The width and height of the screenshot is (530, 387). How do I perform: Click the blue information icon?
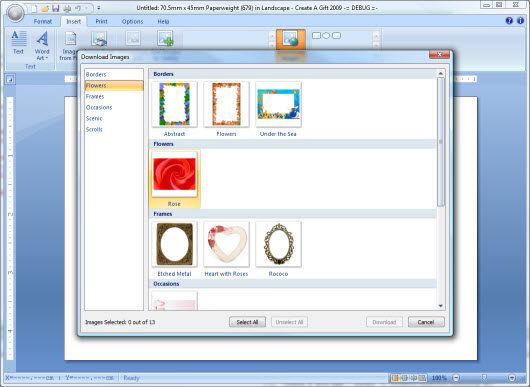point(520,21)
